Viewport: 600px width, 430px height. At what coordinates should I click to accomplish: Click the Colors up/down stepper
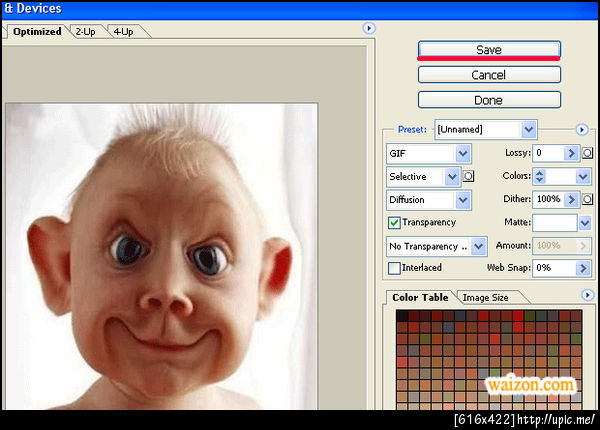[540, 176]
